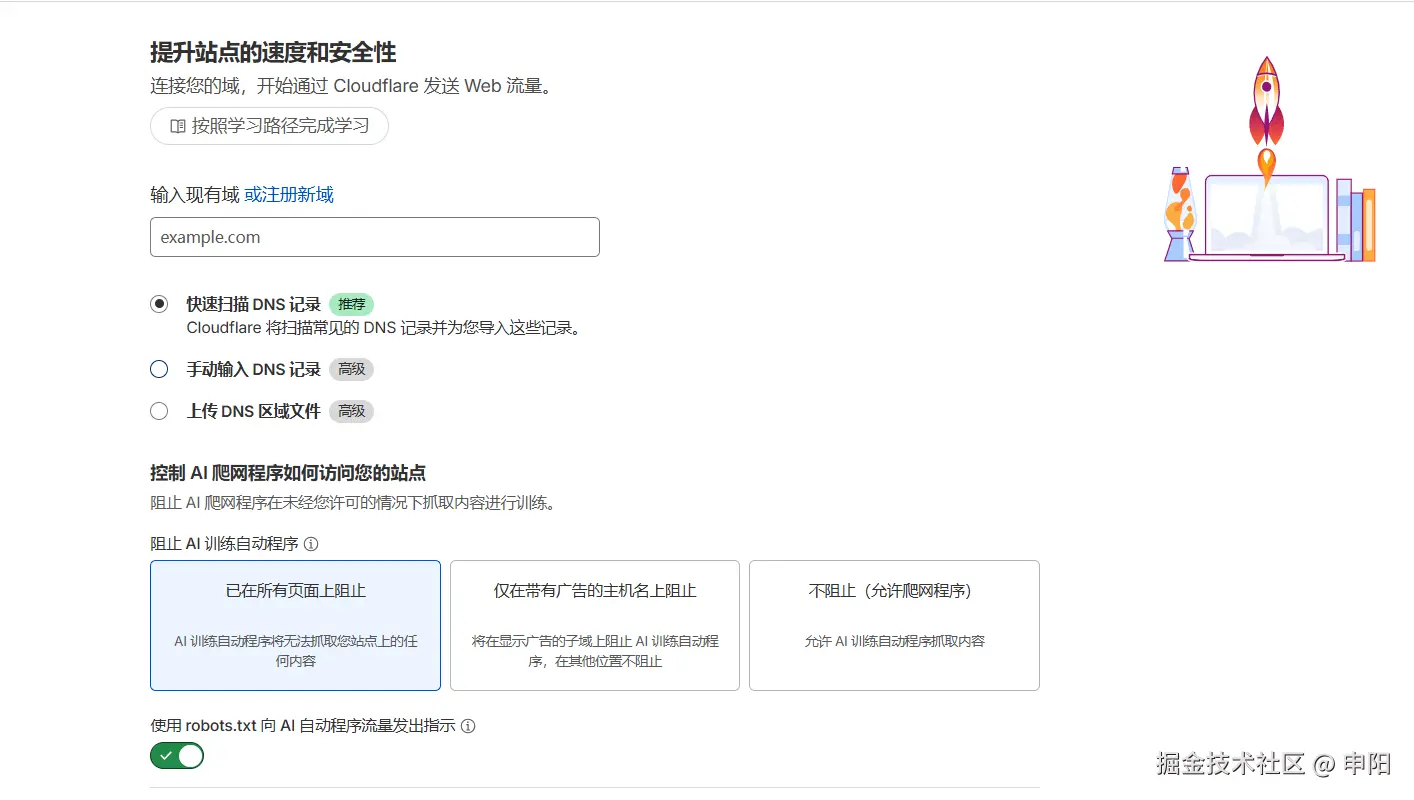Click the 推荐 badge next to quick scan
The width and height of the screenshot is (1414, 800).
351,304
